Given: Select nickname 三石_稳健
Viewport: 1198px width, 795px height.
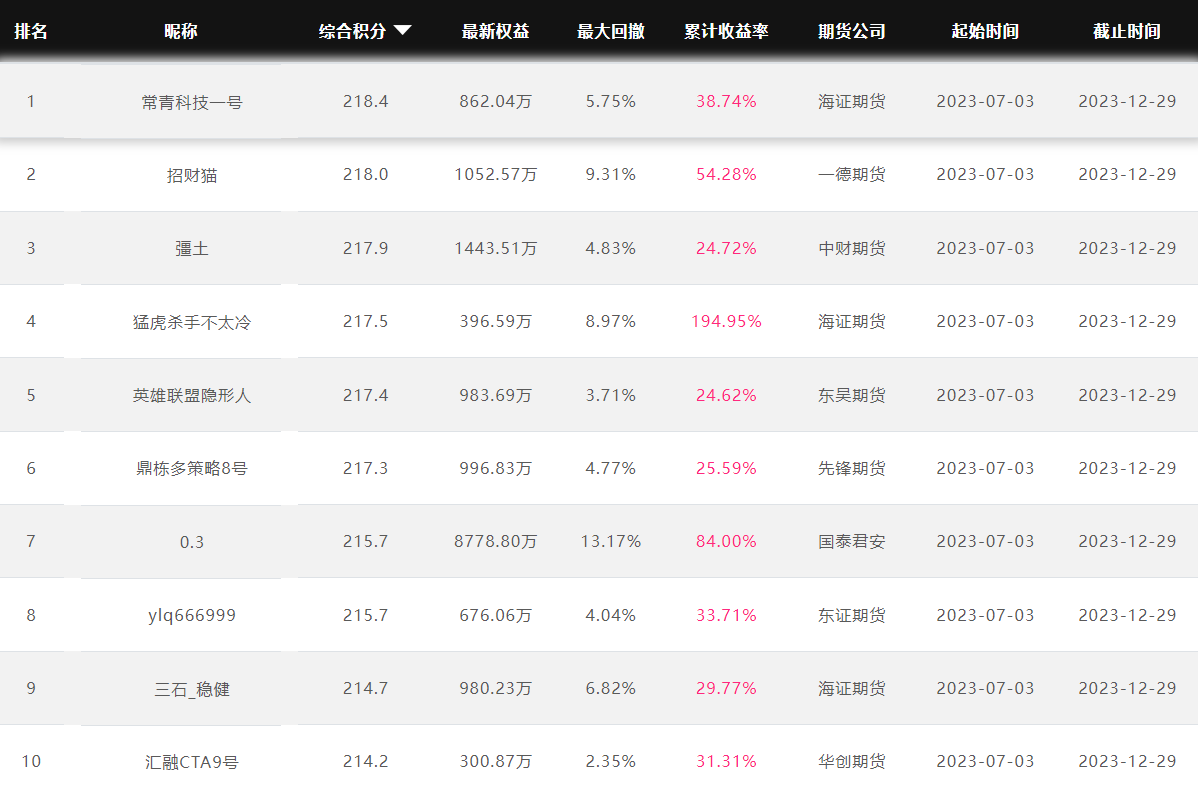Looking at the screenshot, I should 192,690.
